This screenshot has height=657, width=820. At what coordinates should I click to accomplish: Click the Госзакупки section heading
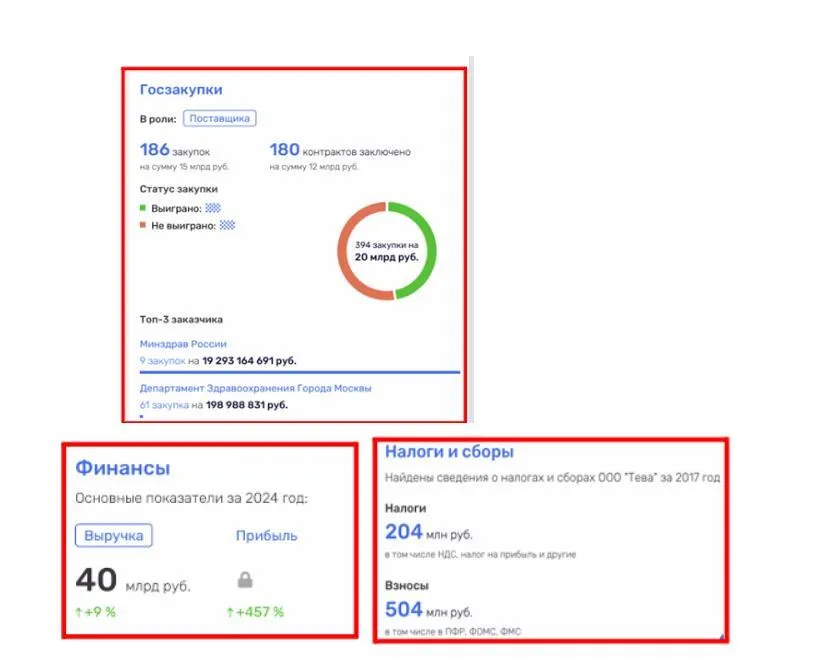coord(181,90)
